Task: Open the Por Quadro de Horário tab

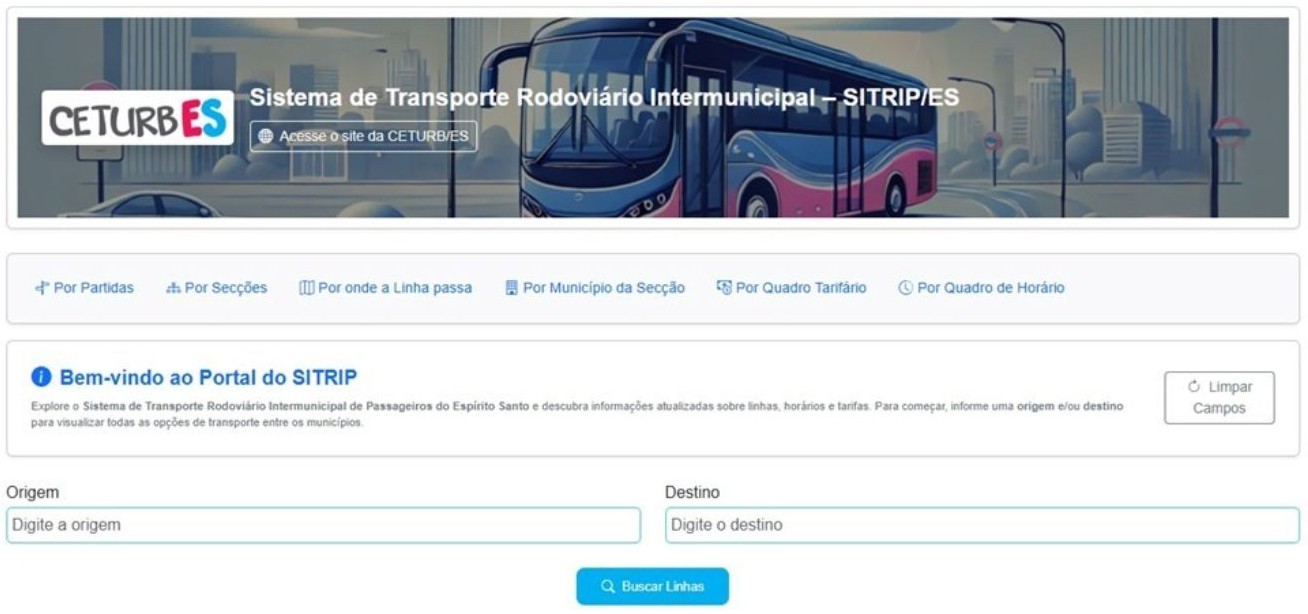Action: [x=981, y=288]
